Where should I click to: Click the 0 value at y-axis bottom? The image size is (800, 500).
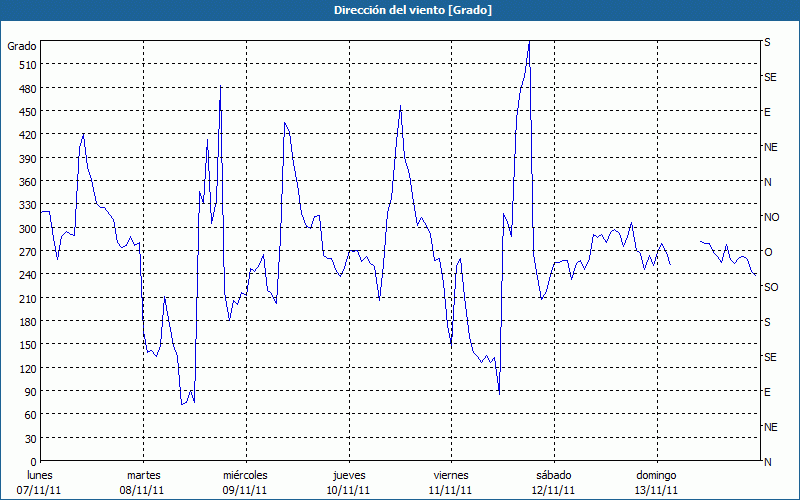pos(31,461)
